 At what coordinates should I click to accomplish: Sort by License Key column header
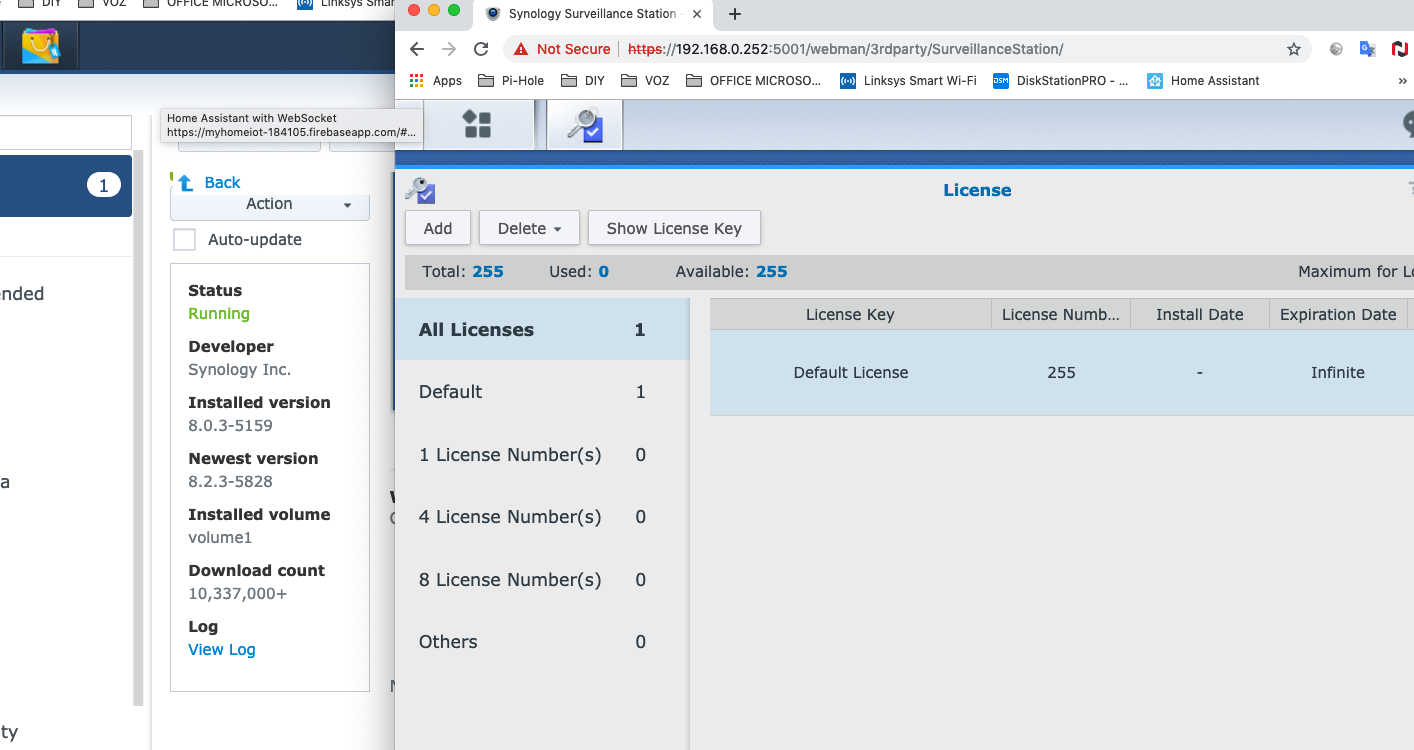coord(850,314)
